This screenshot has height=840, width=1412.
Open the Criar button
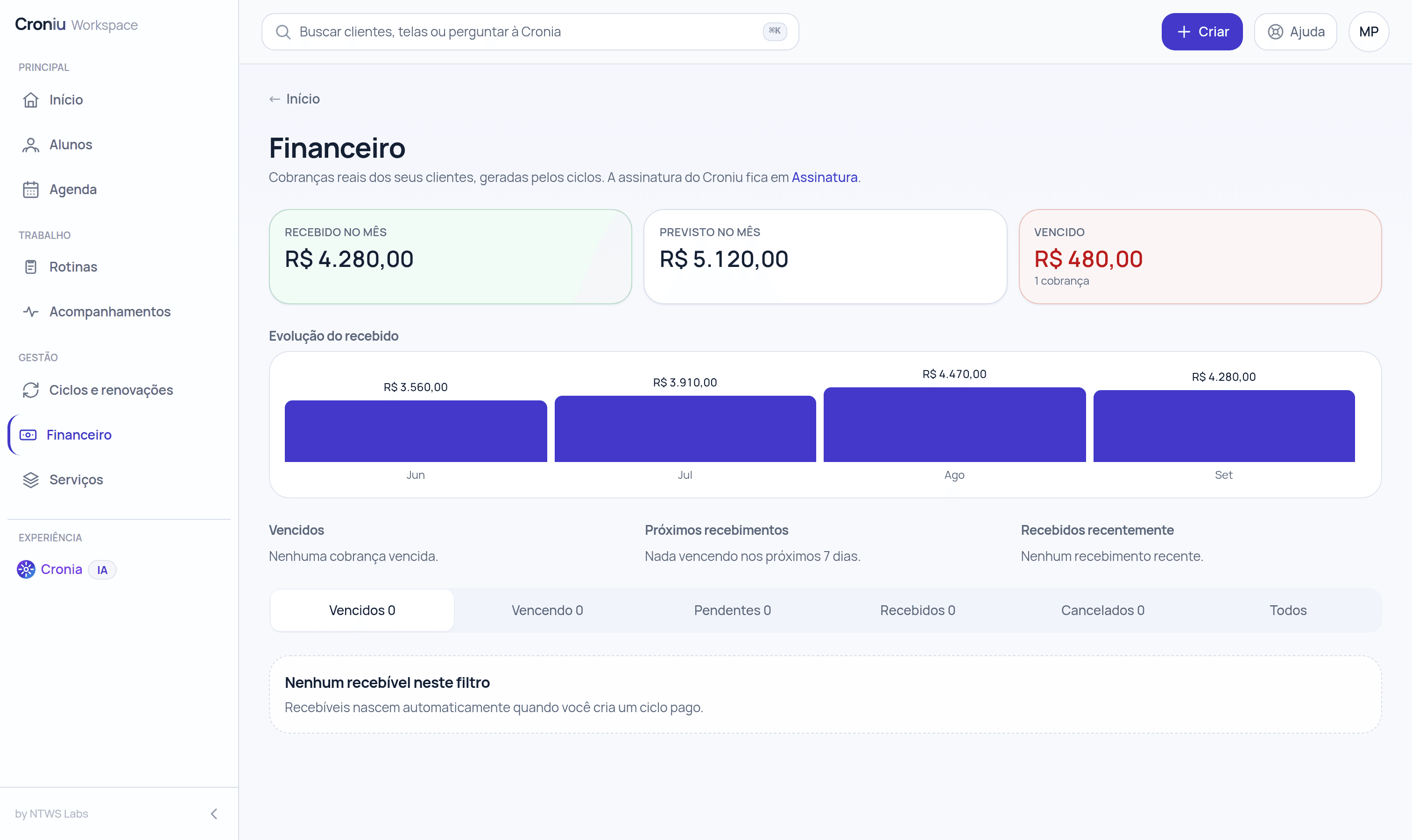(x=1202, y=32)
